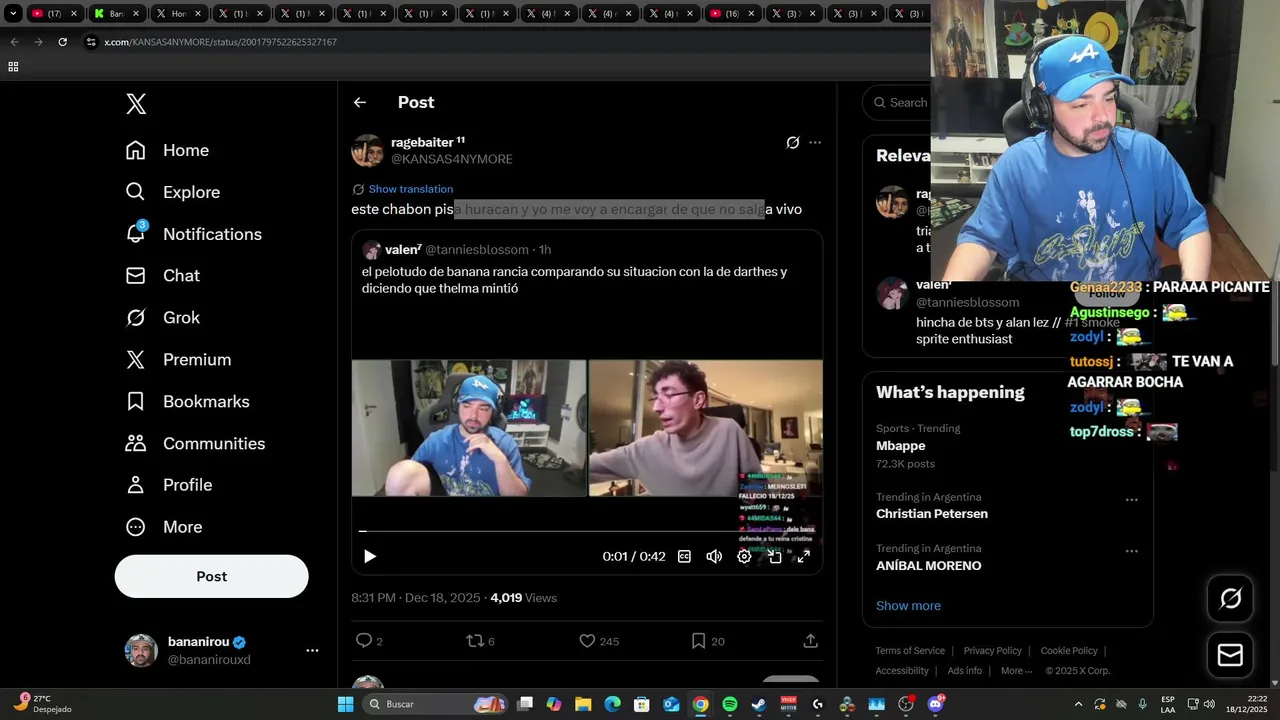Like the post with the heart icon

point(587,641)
